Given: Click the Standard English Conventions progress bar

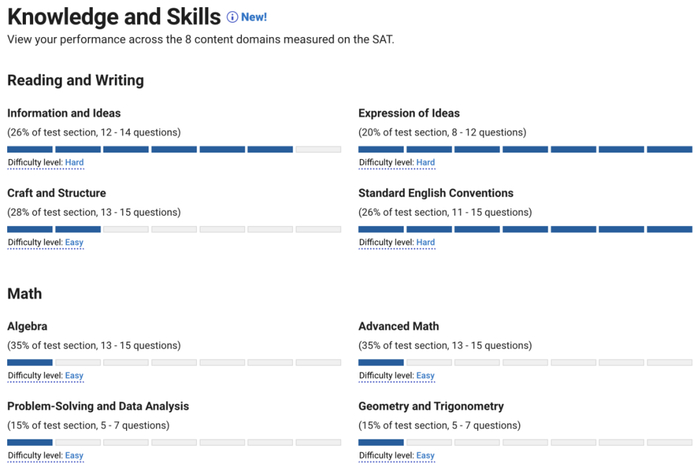Looking at the screenshot, I should (x=525, y=229).
